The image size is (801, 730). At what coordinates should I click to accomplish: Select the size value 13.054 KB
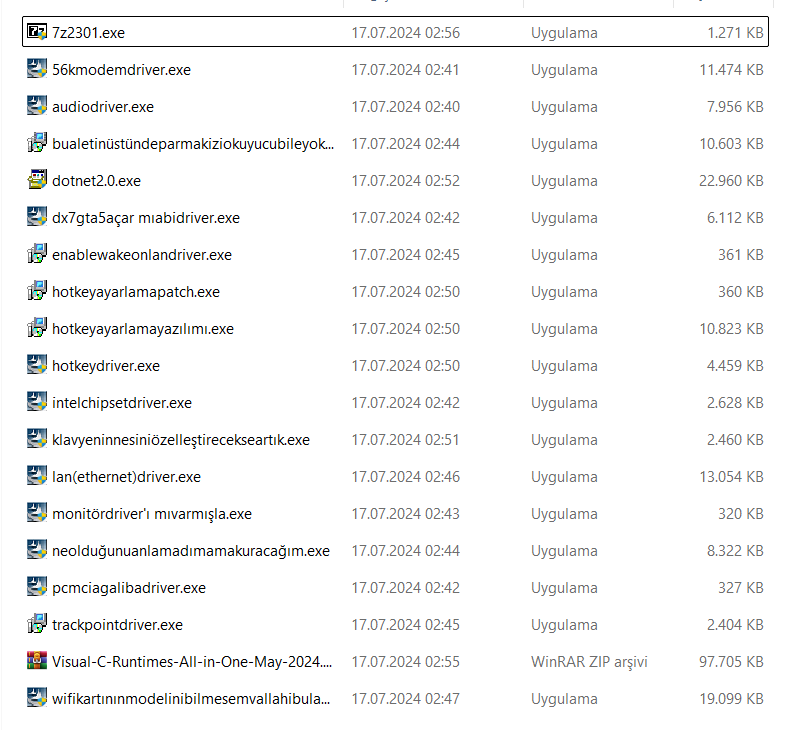732,477
